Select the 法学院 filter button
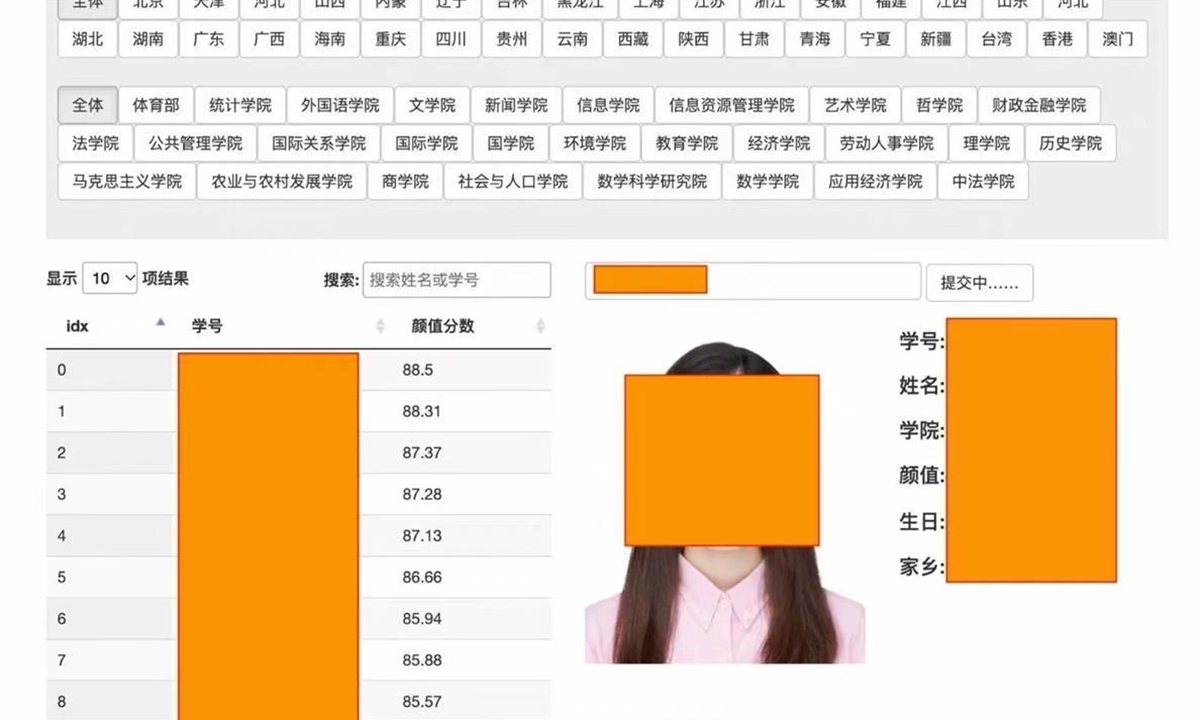The height and width of the screenshot is (720, 1200). click(96, 143)
